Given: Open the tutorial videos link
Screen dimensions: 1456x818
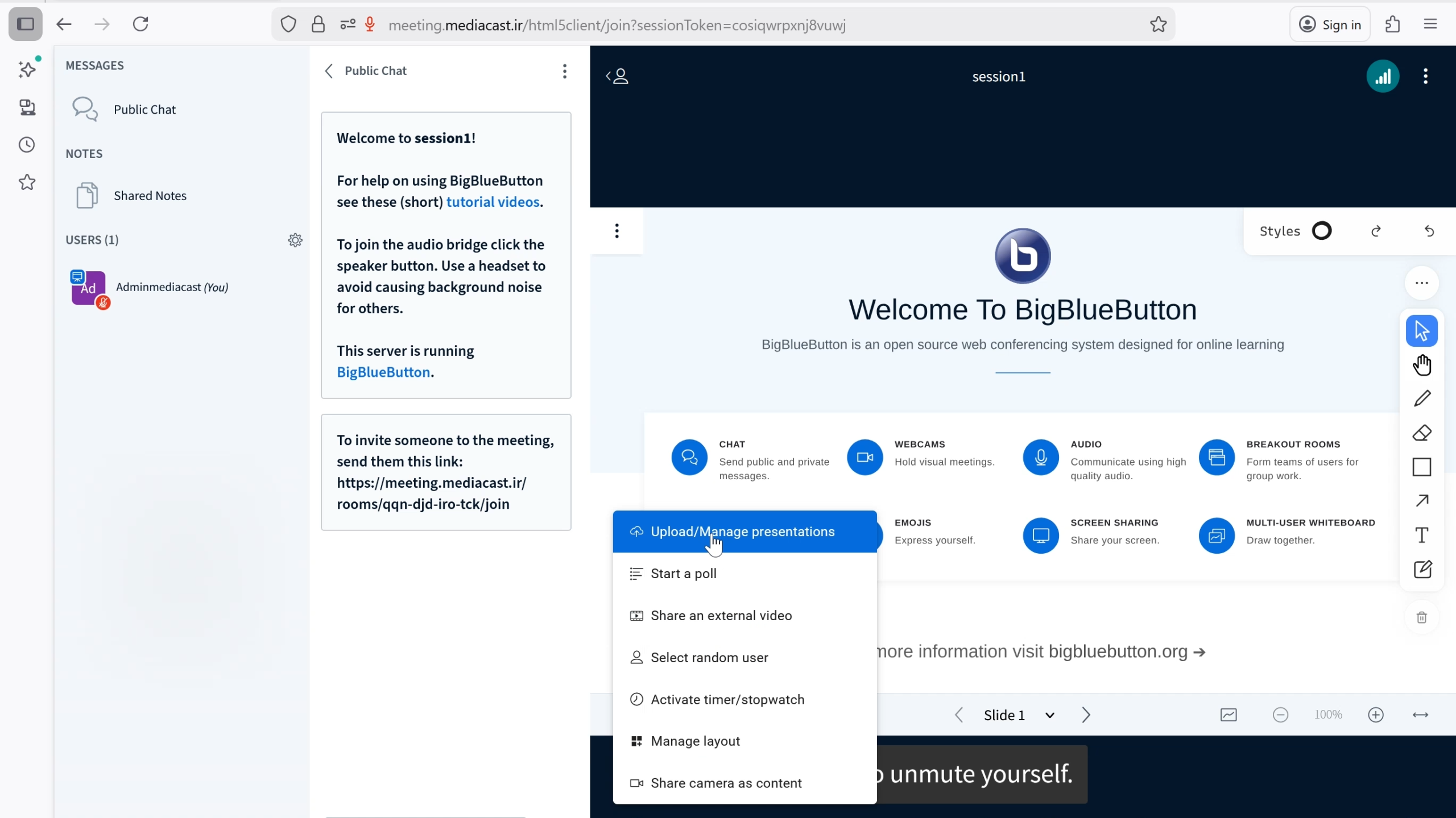Looking at the screenshot, I should pos(493,202).
